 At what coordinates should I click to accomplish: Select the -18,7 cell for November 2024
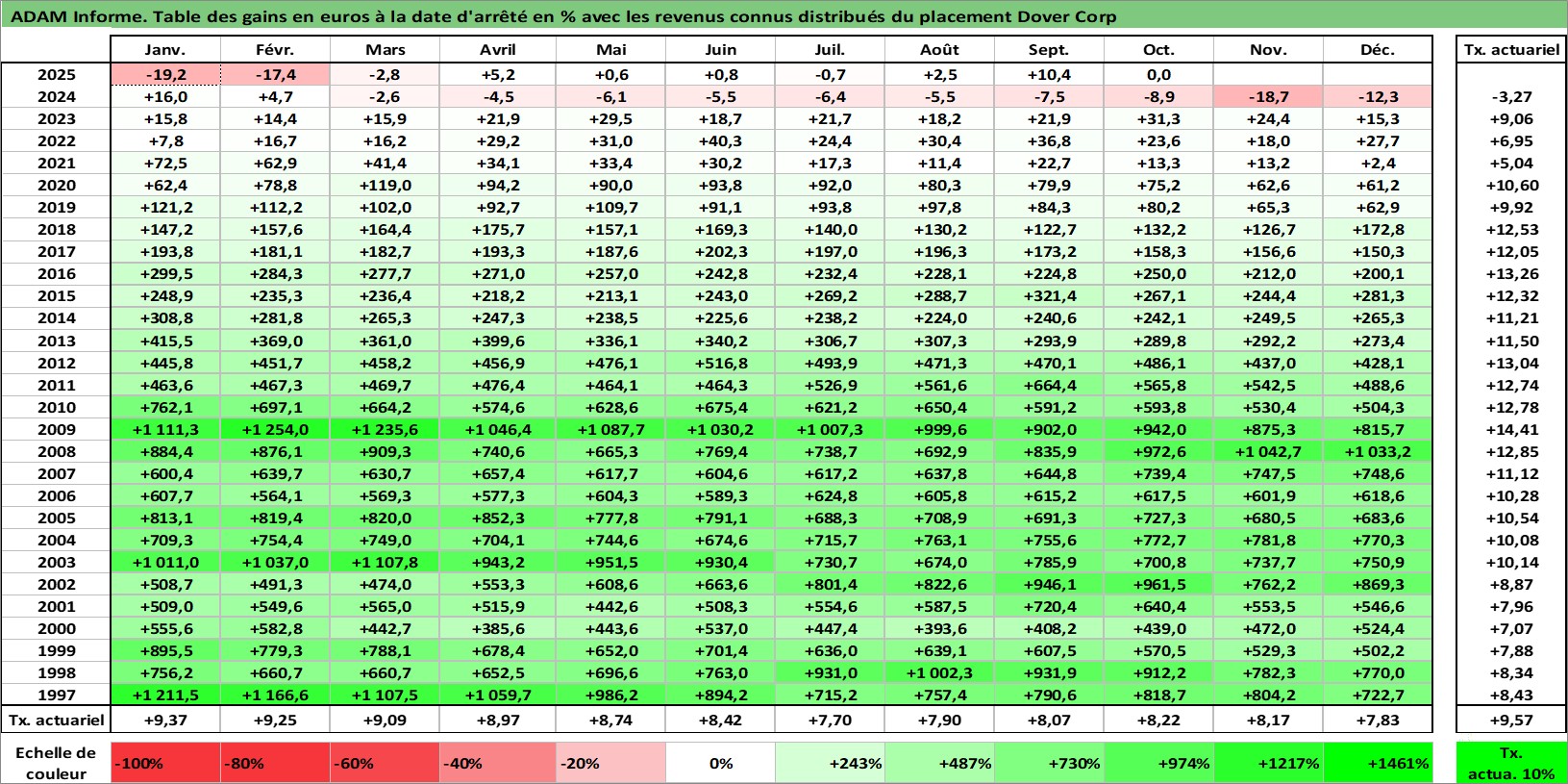[1269, 97]
